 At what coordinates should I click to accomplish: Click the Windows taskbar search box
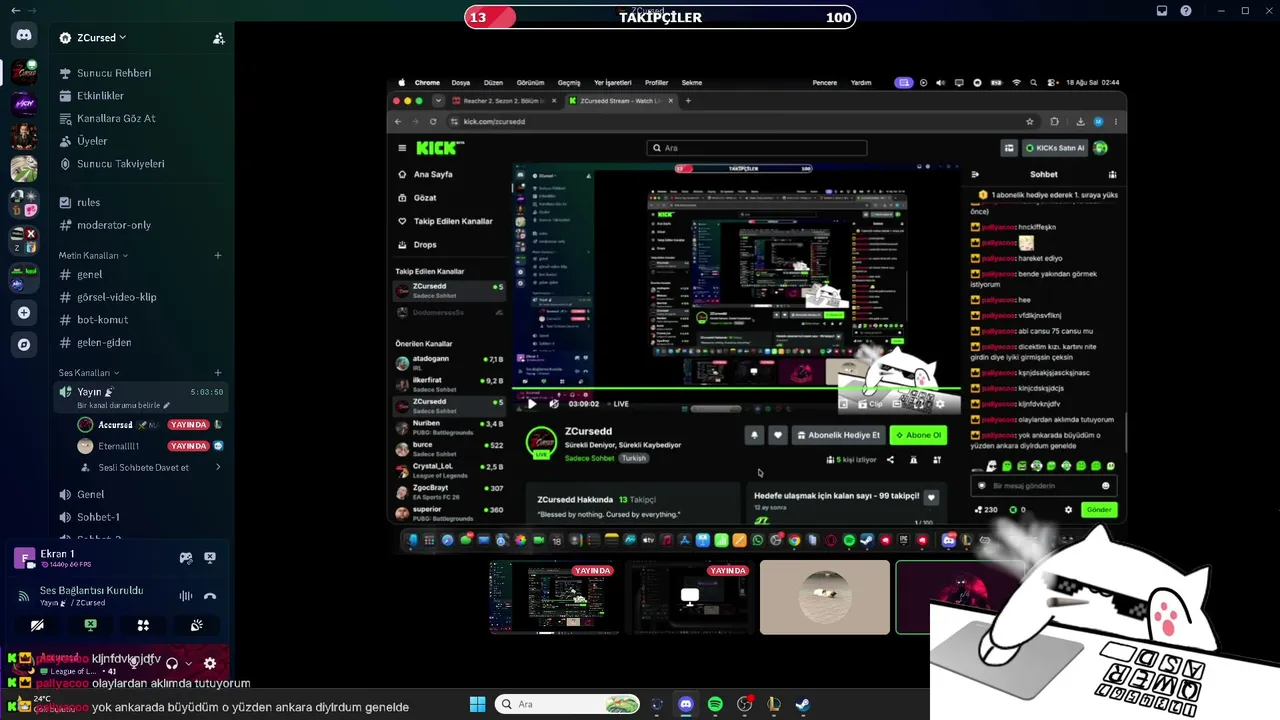tap(567, 704)
